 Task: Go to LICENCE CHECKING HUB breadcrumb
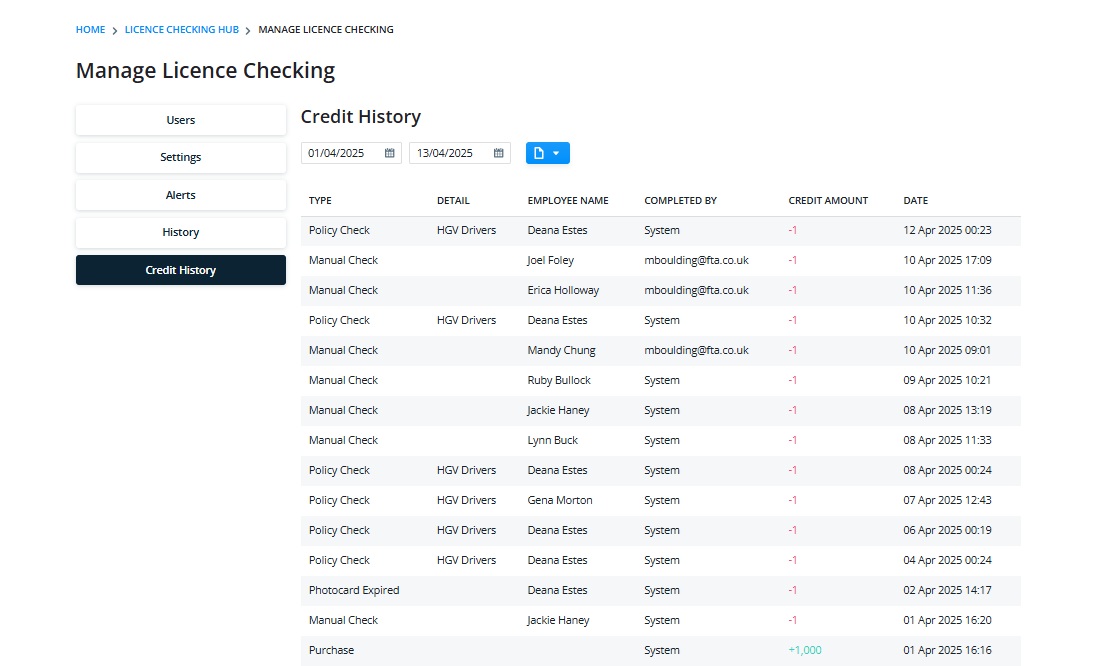pyautogui.click(x=182, y=30)
